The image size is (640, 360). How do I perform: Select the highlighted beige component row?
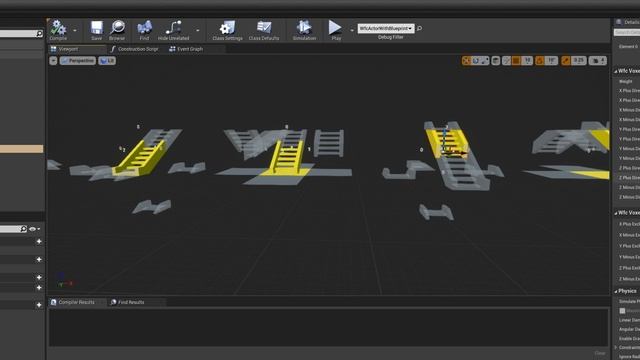22,149
